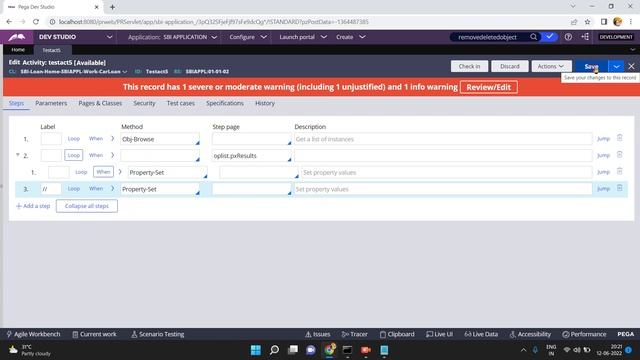Open the Pages & Classes tab

pyautogui.click(x=100, y=103)
